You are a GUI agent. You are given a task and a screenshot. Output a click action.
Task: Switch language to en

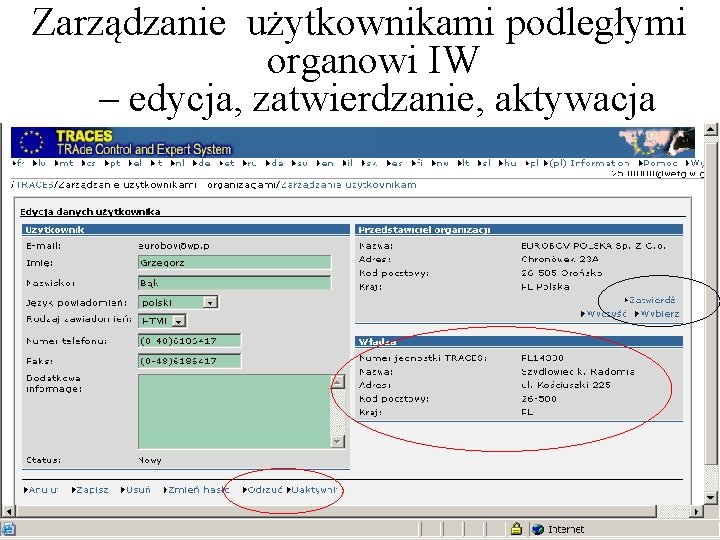325,163
